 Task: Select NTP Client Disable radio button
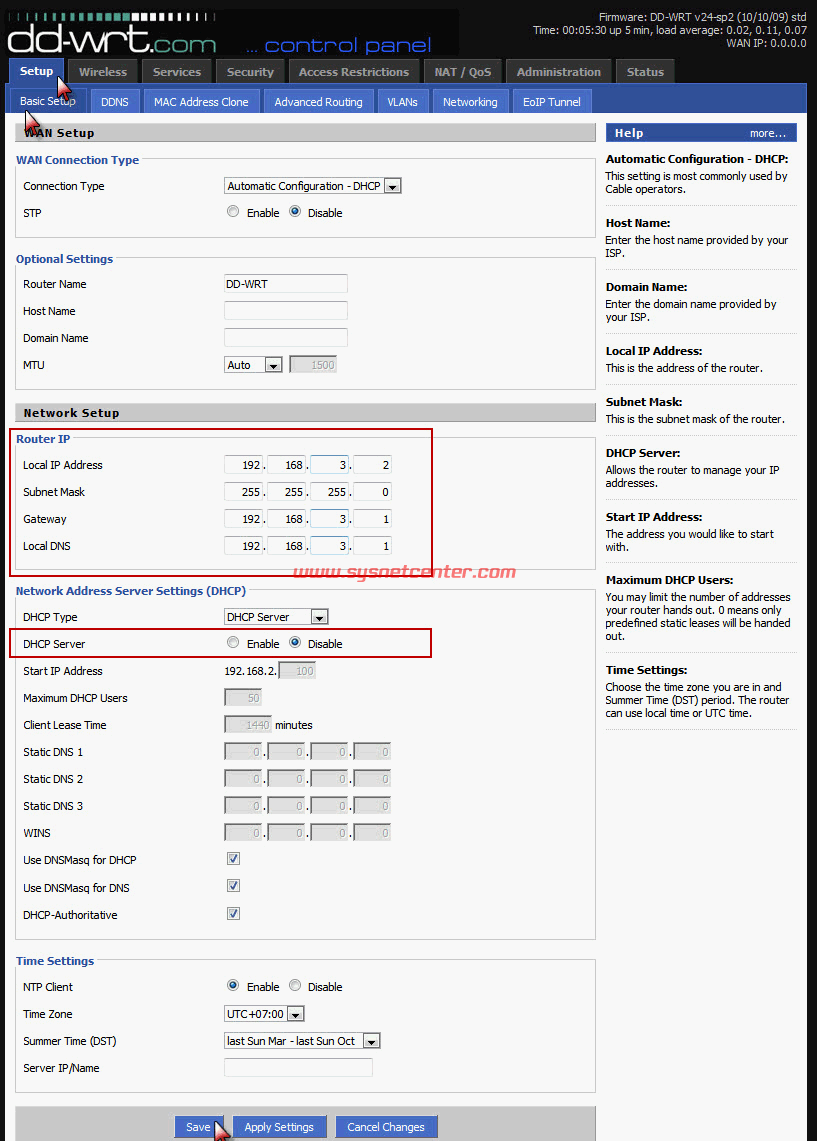point(295,985)
